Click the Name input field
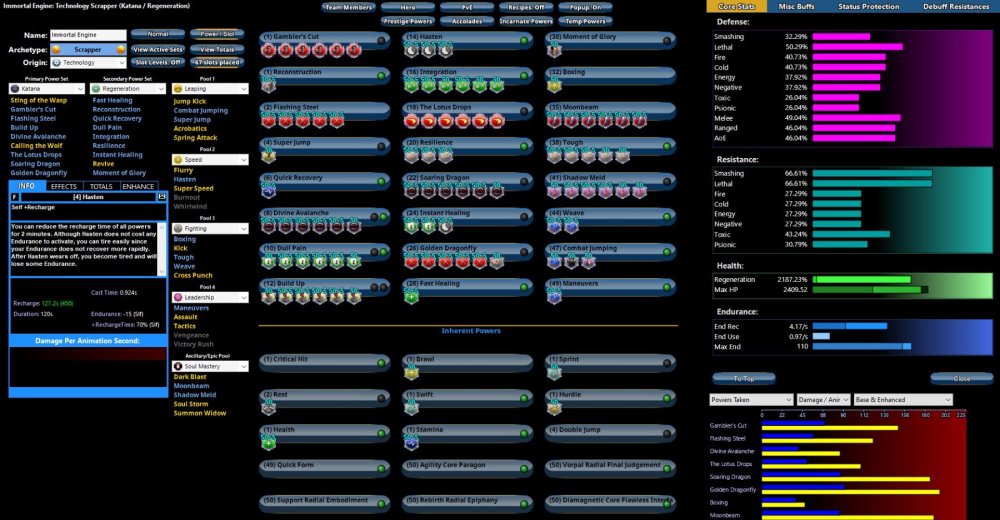This screenshot has height=520, width=1000. [x=88, y=34]
